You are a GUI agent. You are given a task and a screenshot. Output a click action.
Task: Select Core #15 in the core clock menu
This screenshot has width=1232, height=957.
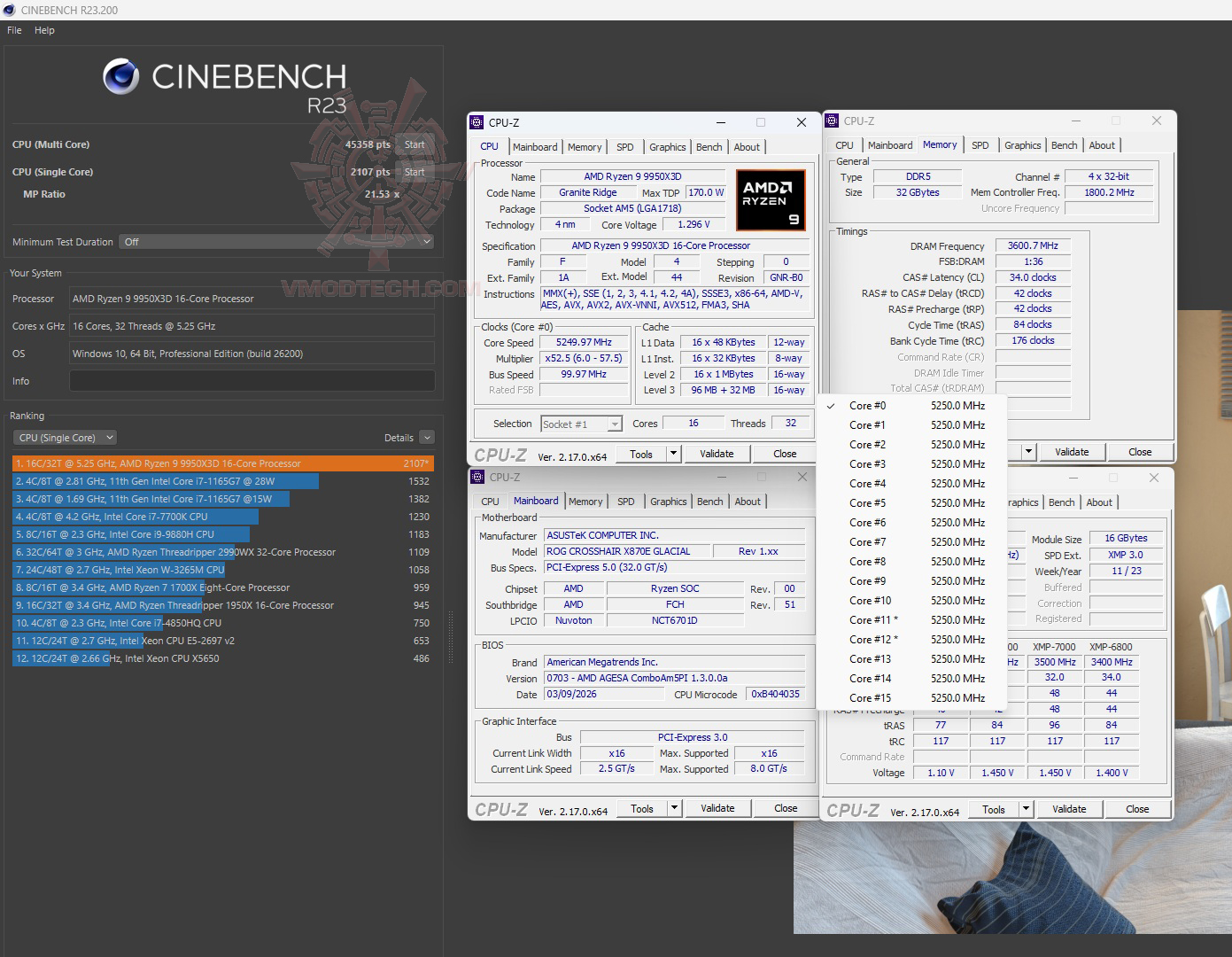pyautogui.click(x=913, y=698)
